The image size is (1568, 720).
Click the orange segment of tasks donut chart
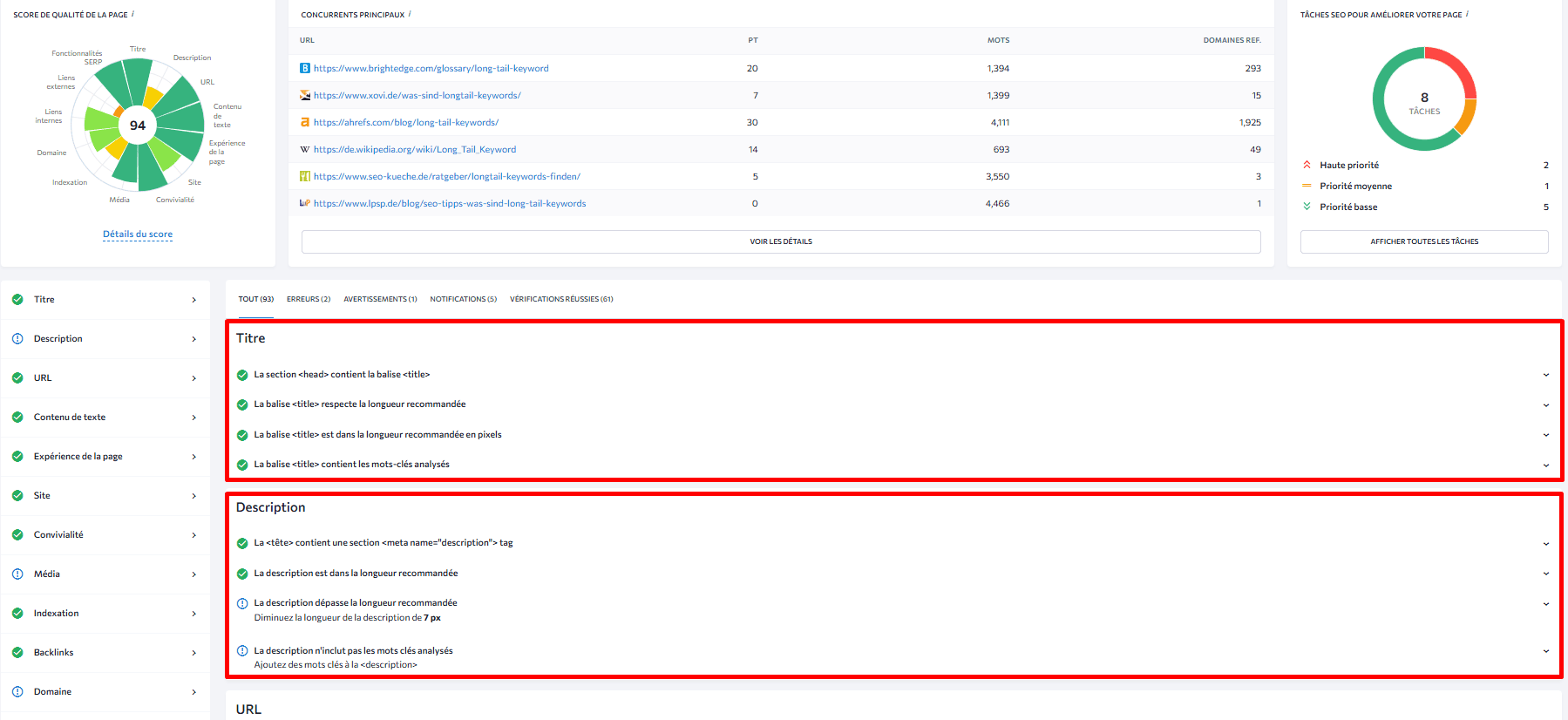[x=1467, y=117]
